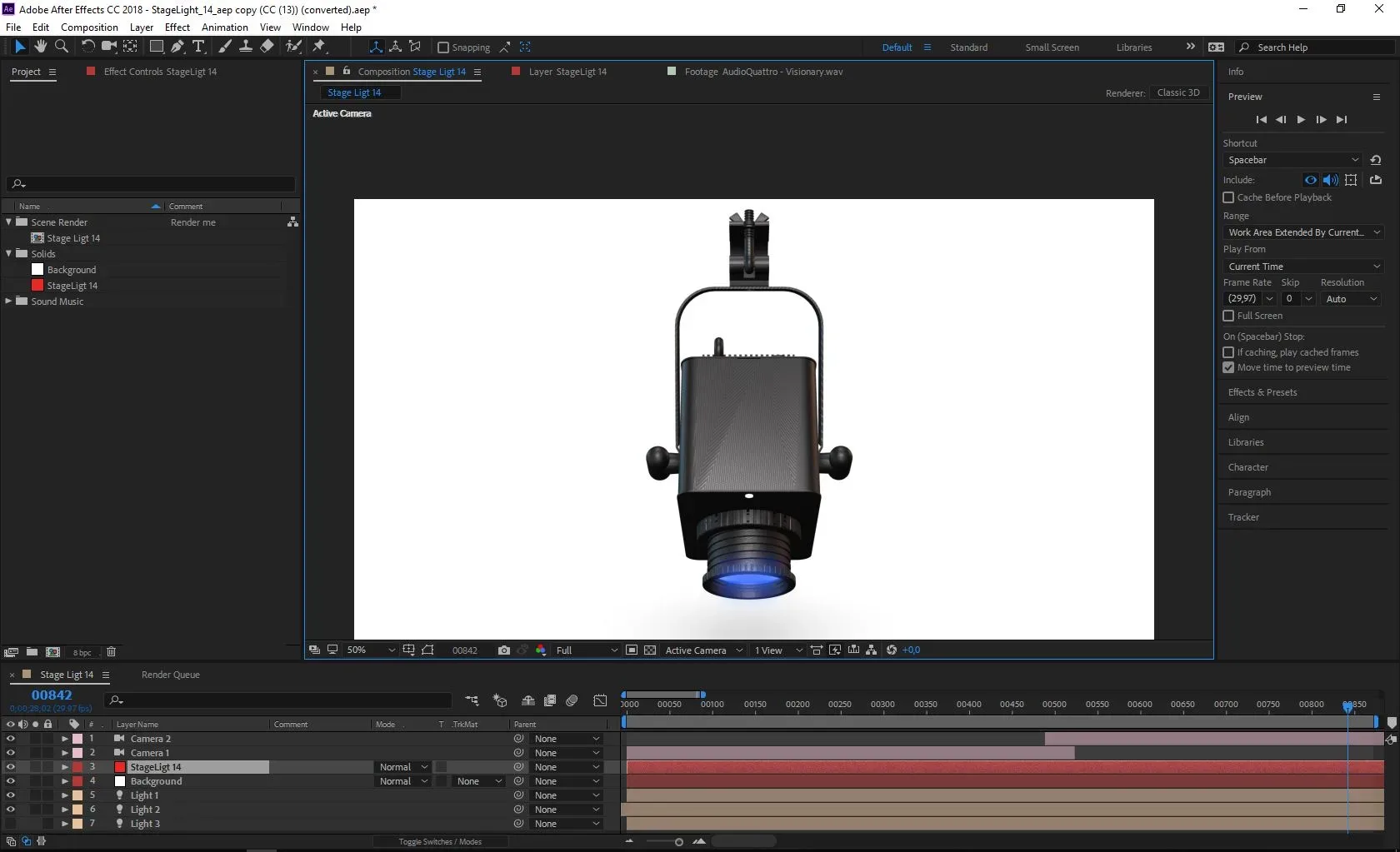1400x852 pixels.
Task: Reset preview shortcut settings icon
Action: pos(1376,160)
